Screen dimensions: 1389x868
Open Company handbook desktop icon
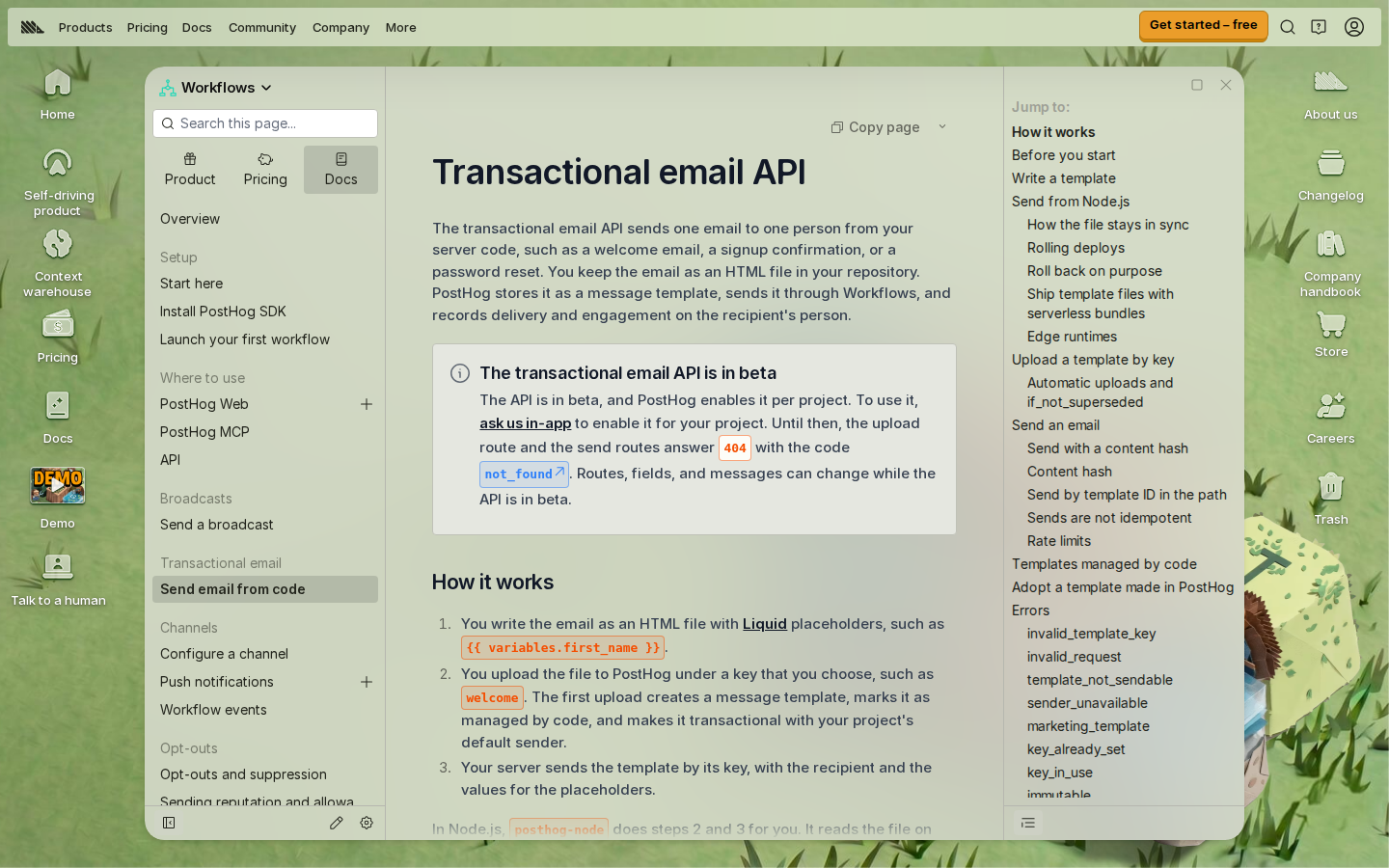pos(1331,262)
